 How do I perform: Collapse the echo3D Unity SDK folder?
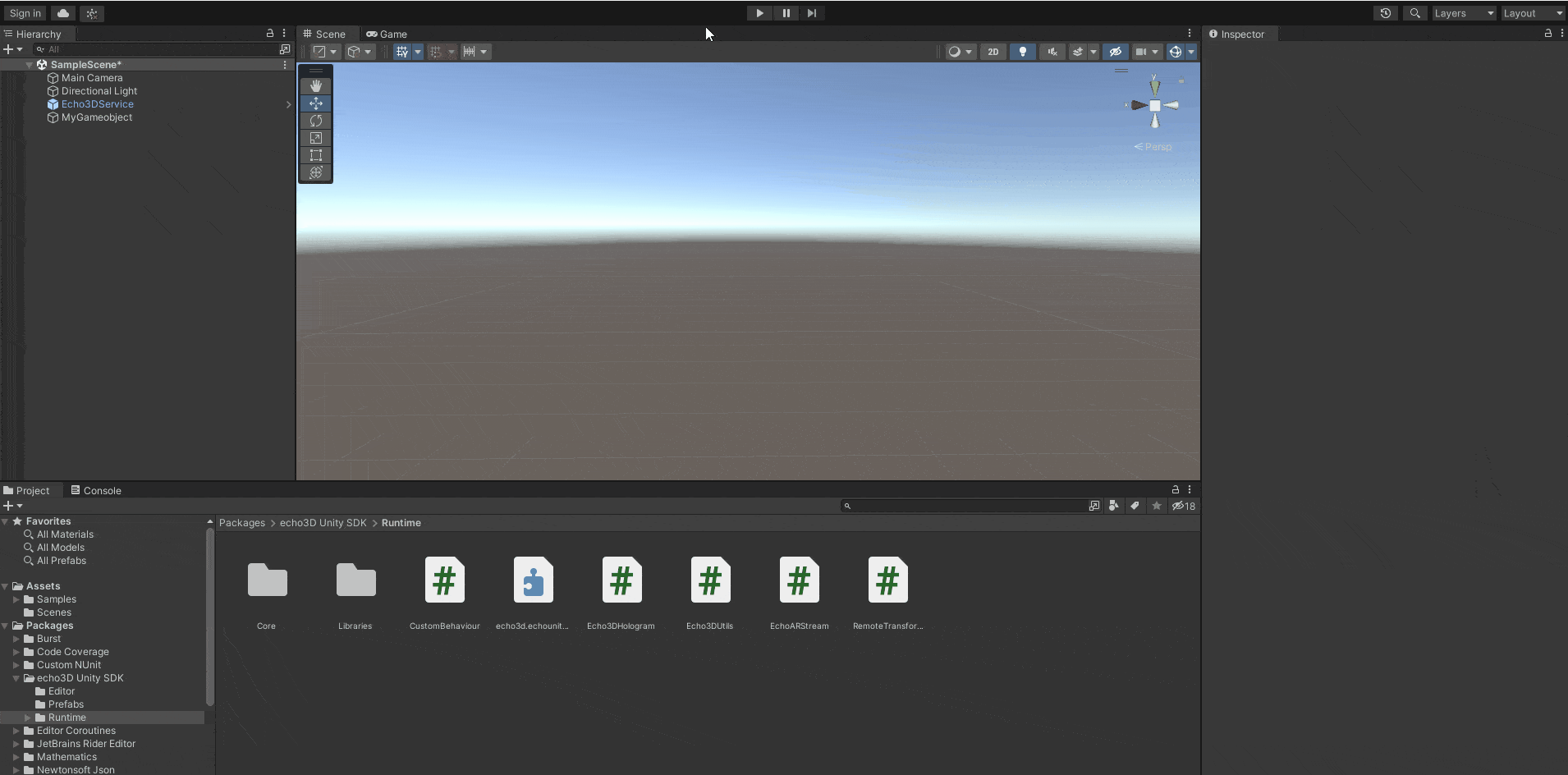[x=16, y=678]
